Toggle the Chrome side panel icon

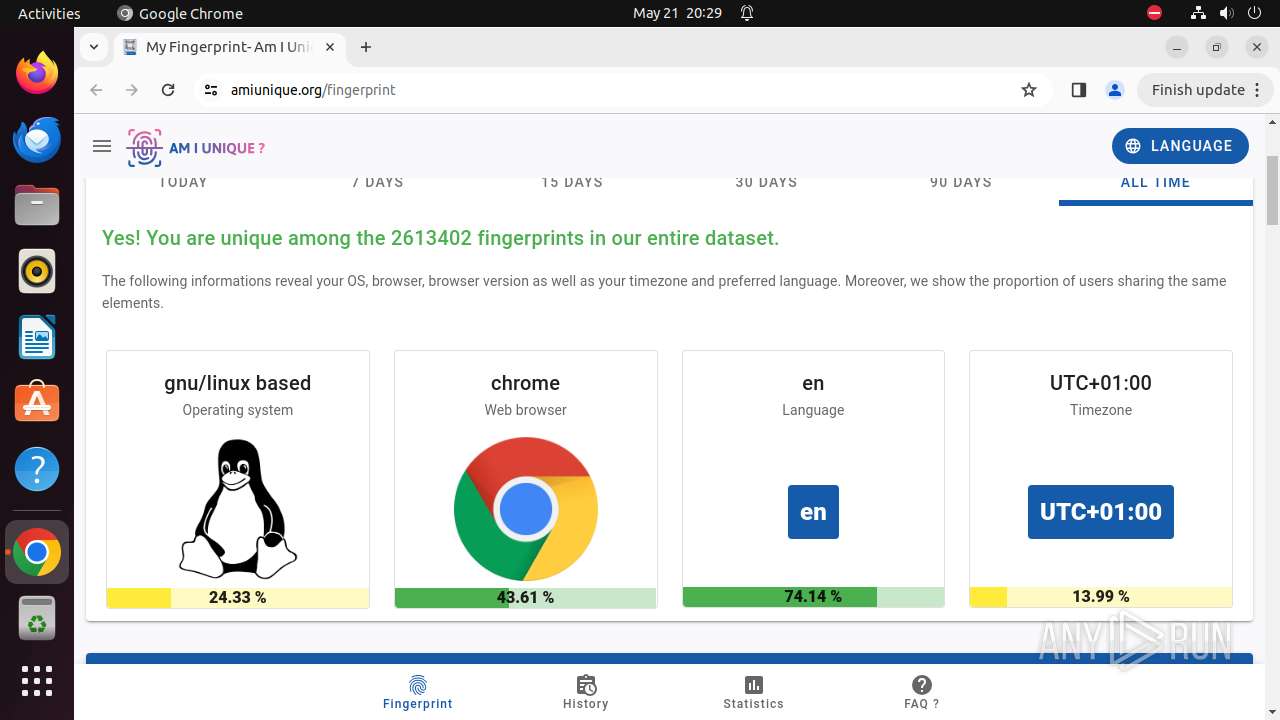[x=1078, y=90]
